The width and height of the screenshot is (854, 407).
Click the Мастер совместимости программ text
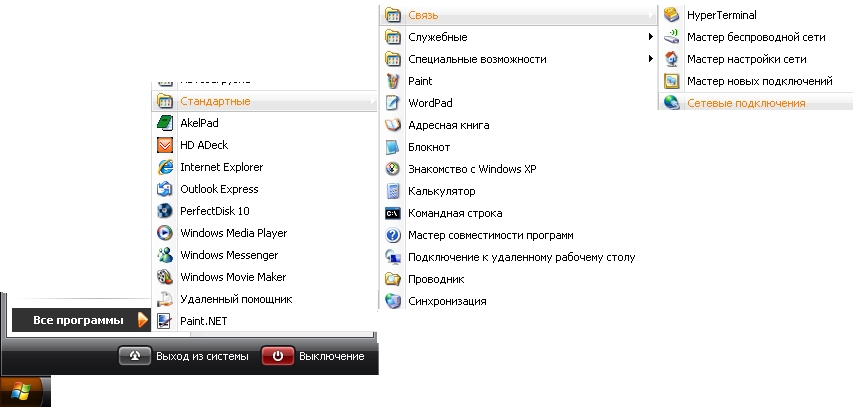[x=490, y=235]
